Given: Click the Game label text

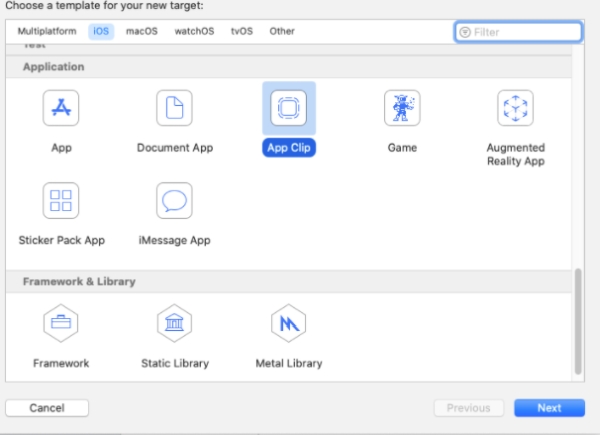Looking at the screenshot, I should pos(402,148).
